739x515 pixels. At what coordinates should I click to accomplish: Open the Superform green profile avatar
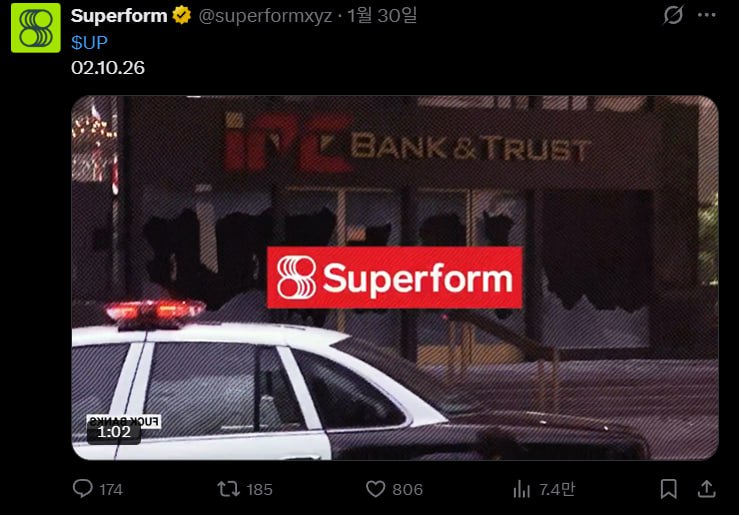click(x=36, y=28)
